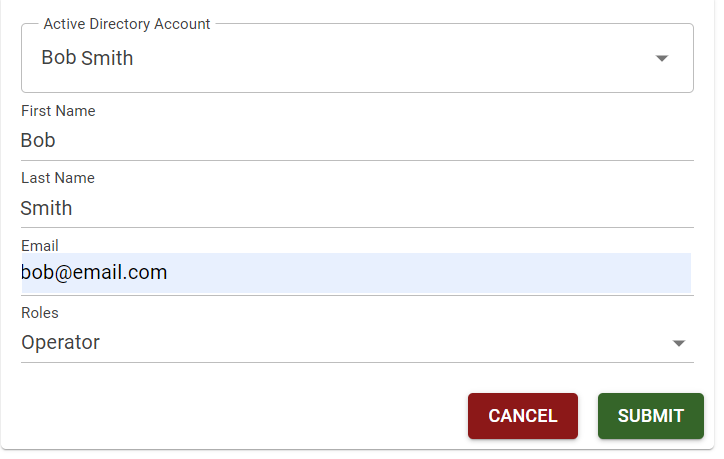The width and height of the screenshot is (724, 459).
Task: Focus the First Name input field
Action: click(356, 141)
